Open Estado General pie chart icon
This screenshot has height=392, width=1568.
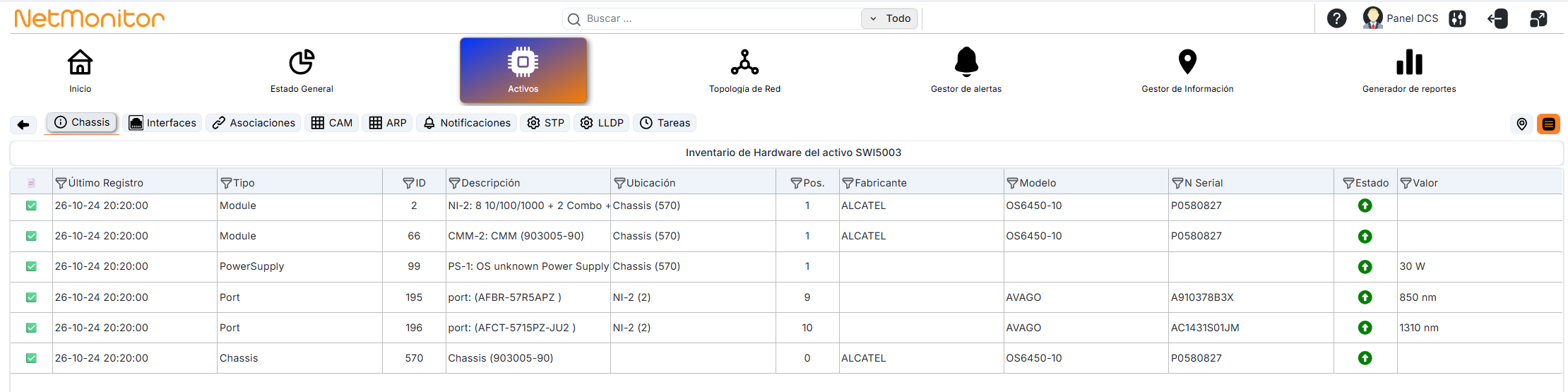pos(302,62)
